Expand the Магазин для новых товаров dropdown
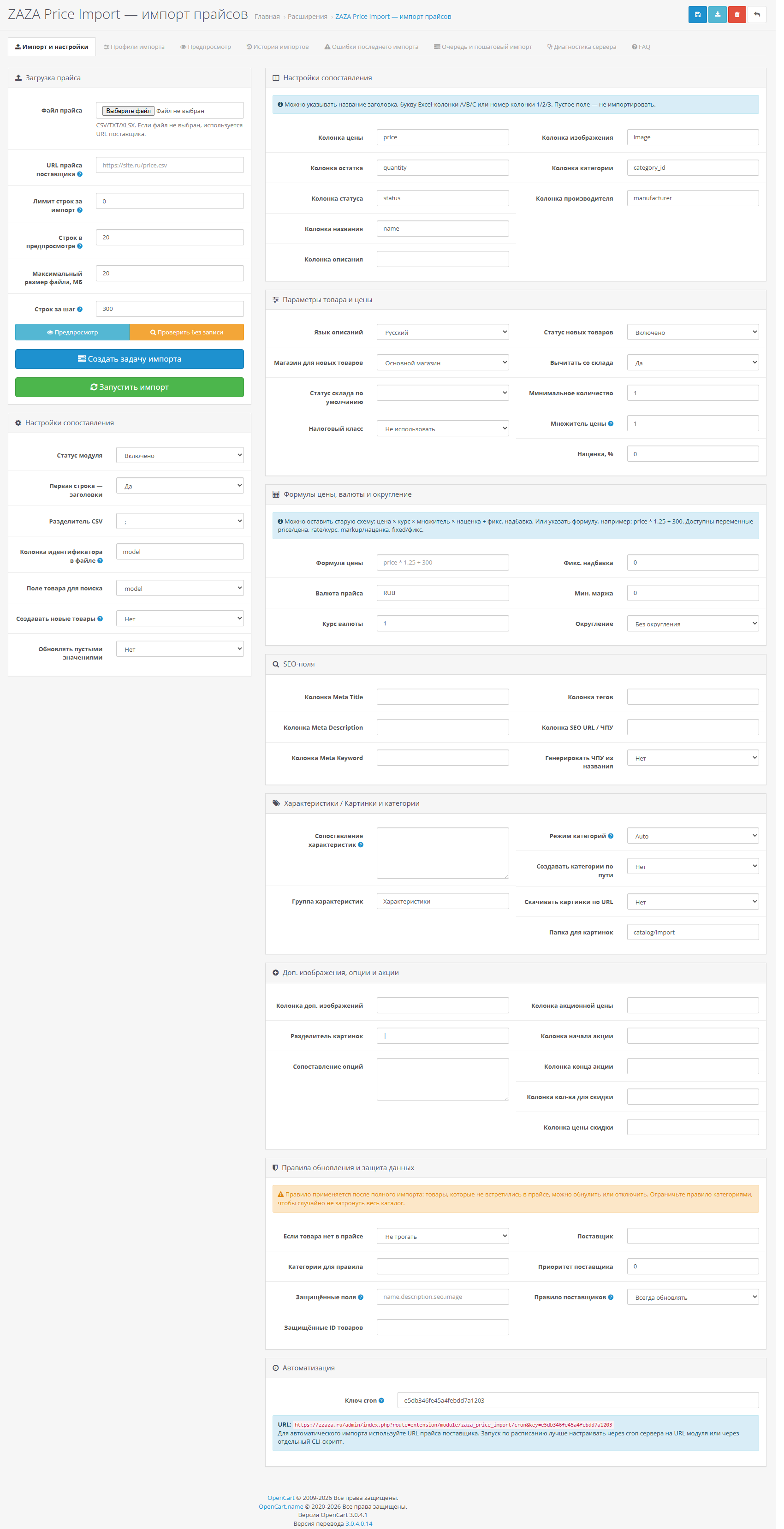 click(443, 363)
